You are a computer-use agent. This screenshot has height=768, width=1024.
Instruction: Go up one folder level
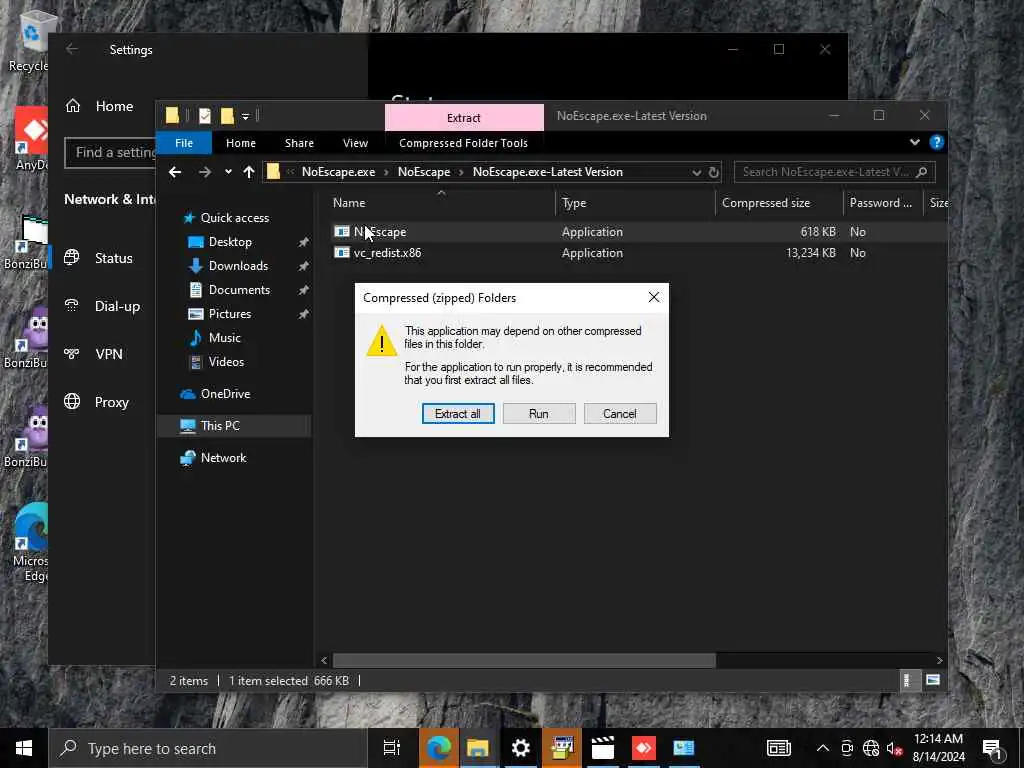(x=249, y=172)
